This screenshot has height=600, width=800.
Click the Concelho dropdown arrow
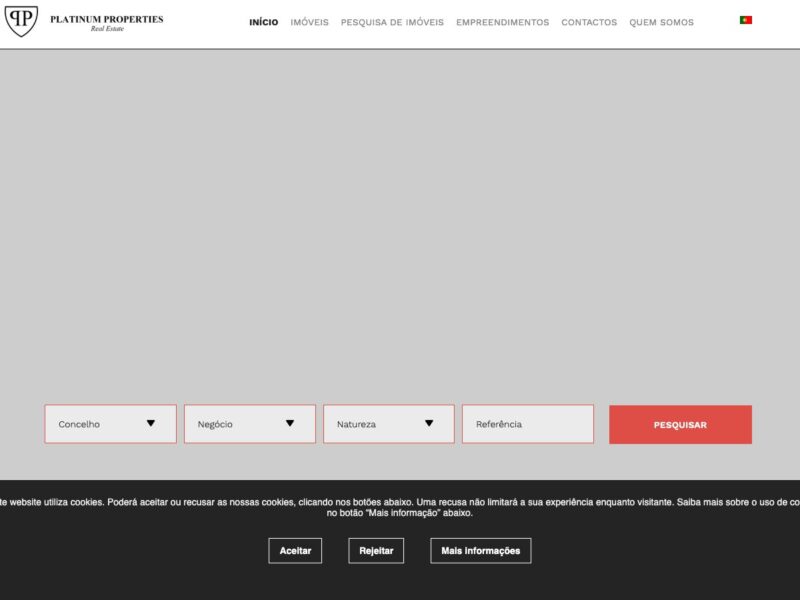tap(151, 423)
